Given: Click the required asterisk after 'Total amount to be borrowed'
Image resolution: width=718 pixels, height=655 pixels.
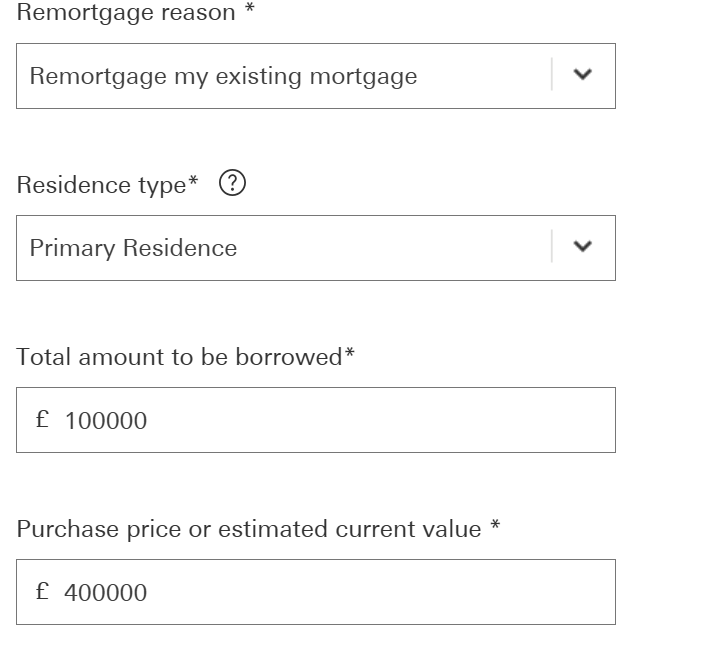Looking at the screenshot, I should click(x=350, y=355).
